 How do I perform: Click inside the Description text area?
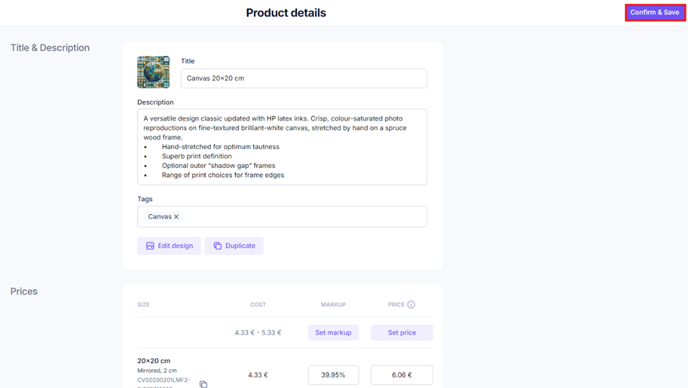tap(282, 147)
